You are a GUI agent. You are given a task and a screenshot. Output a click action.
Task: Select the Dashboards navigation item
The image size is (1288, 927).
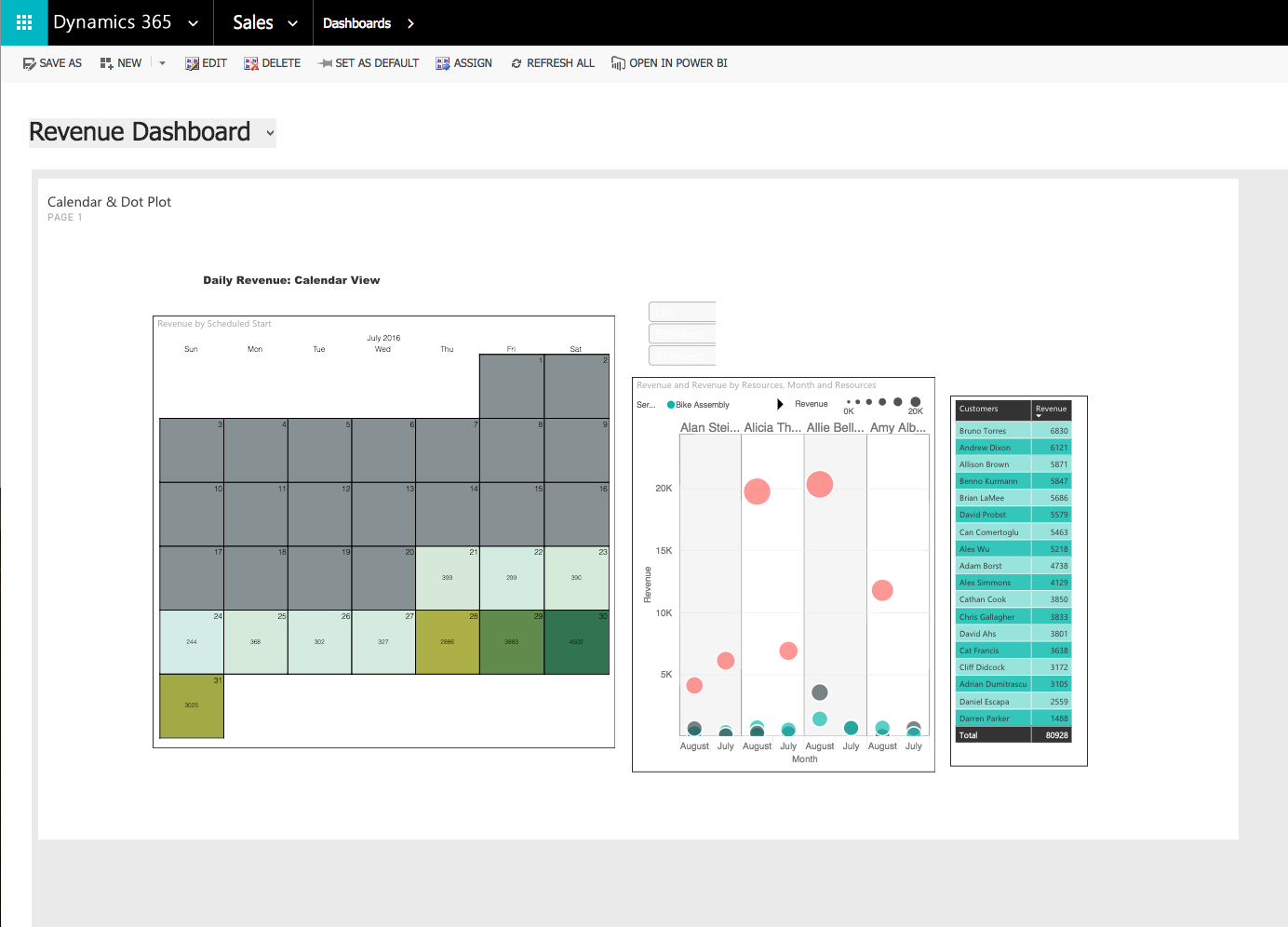click(x=356, y=23)
